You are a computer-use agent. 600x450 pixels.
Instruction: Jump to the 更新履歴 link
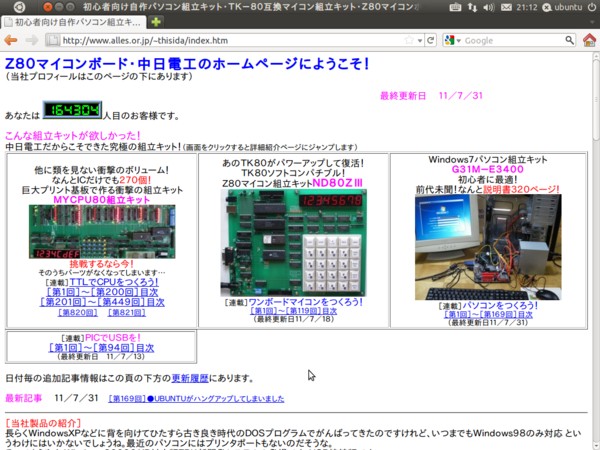click(x=190, y=378)
